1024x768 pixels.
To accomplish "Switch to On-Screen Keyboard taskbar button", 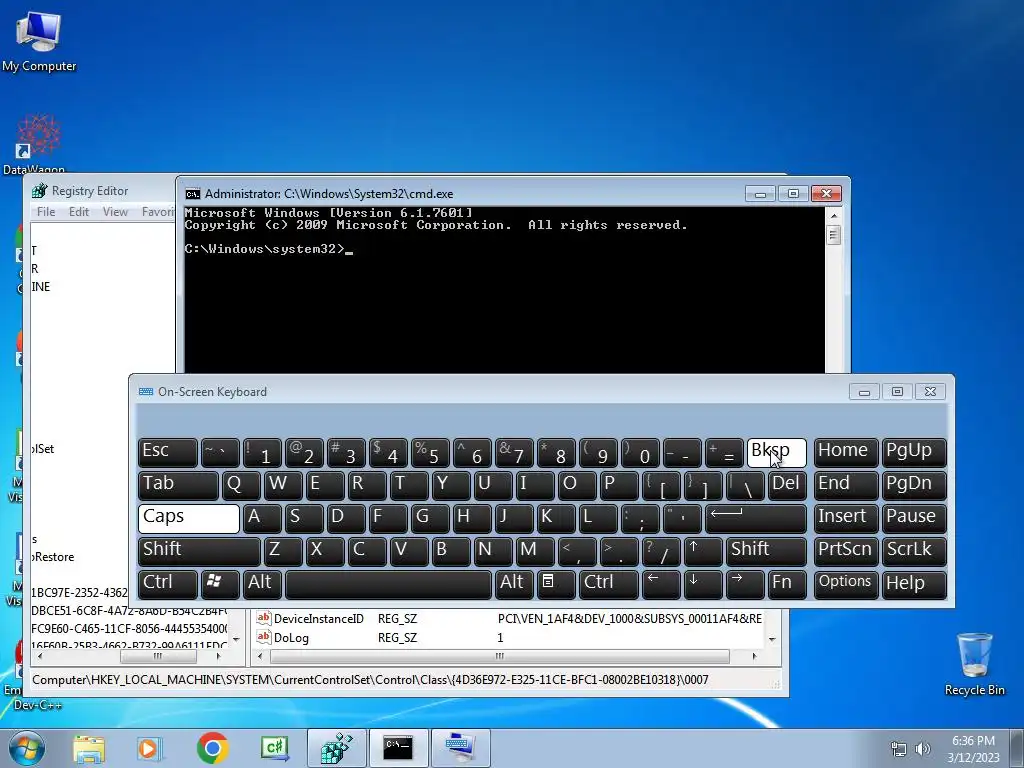I will tap(460, 748).
